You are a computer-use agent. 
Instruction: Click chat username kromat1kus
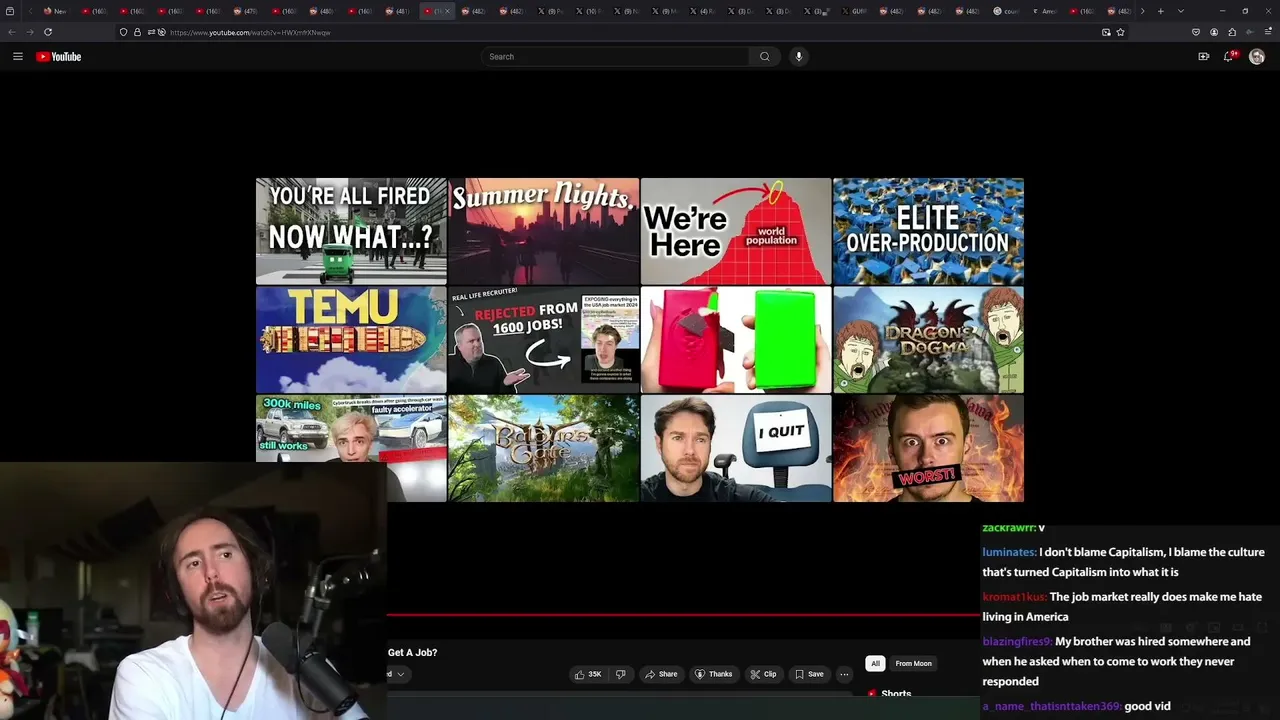click(x=1014, y=597)
